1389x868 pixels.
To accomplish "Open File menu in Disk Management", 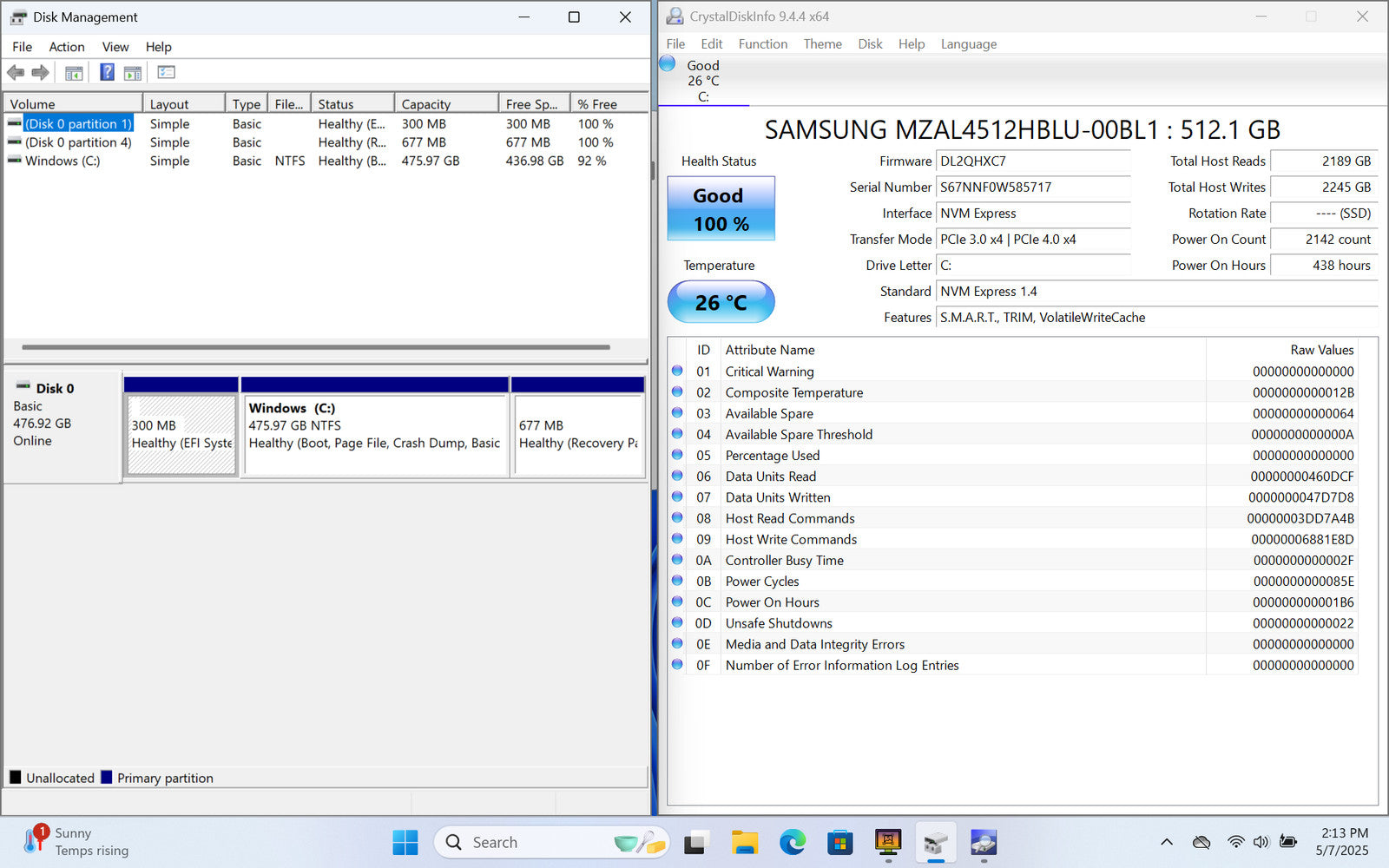I will (23, 47).
